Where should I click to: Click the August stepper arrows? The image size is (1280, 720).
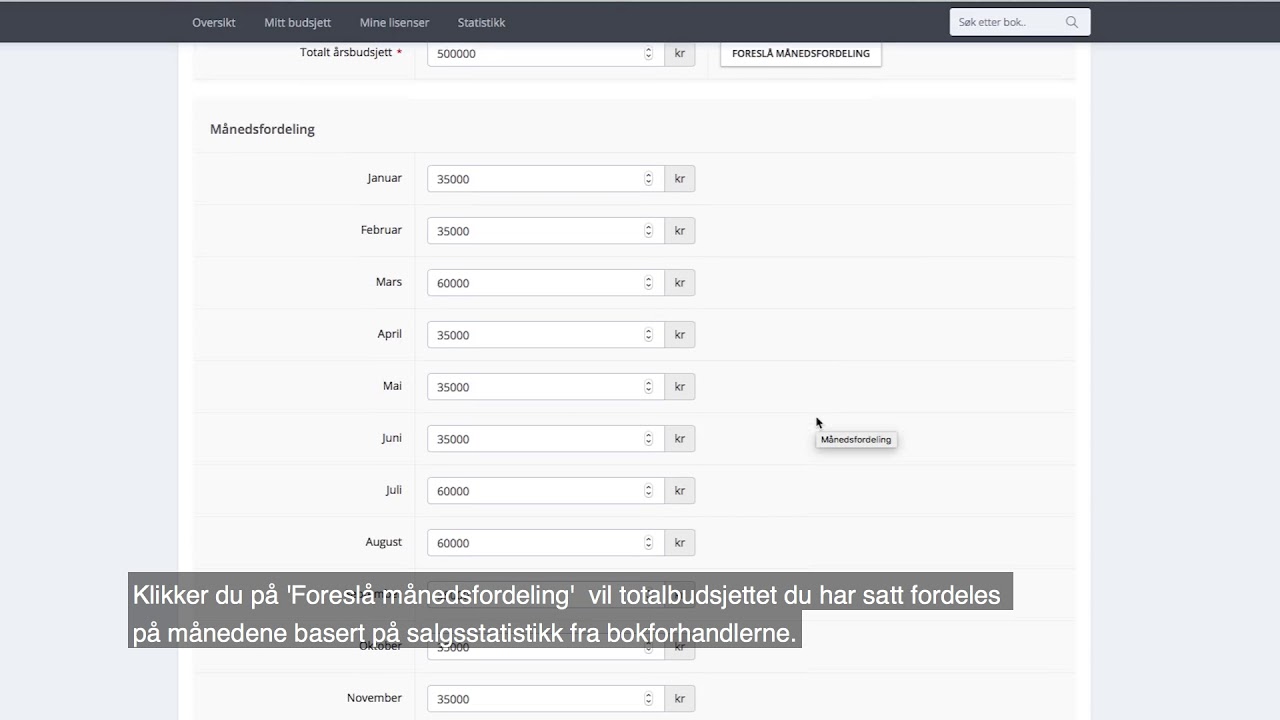click(x=648, y=543)
